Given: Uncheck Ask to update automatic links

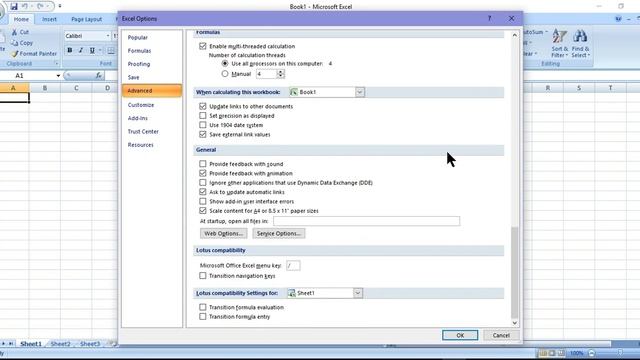Looking at the screenshot, I should (x=203, y=192).
